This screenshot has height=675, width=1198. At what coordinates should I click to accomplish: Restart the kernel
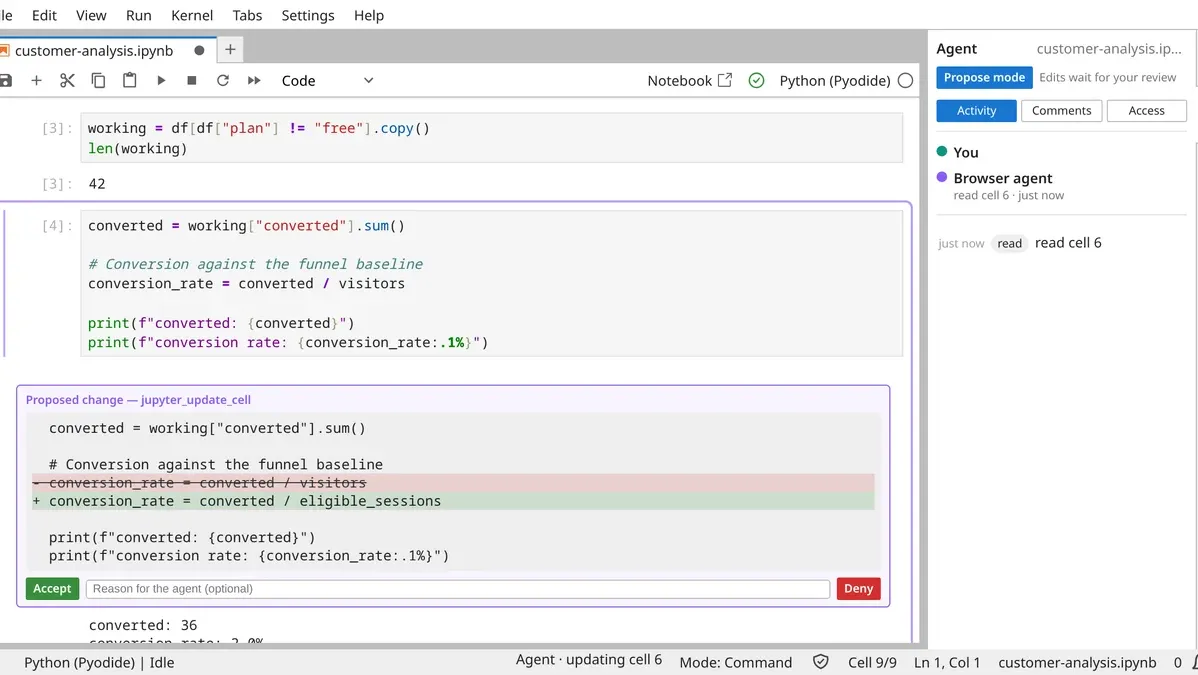point(223,80)
